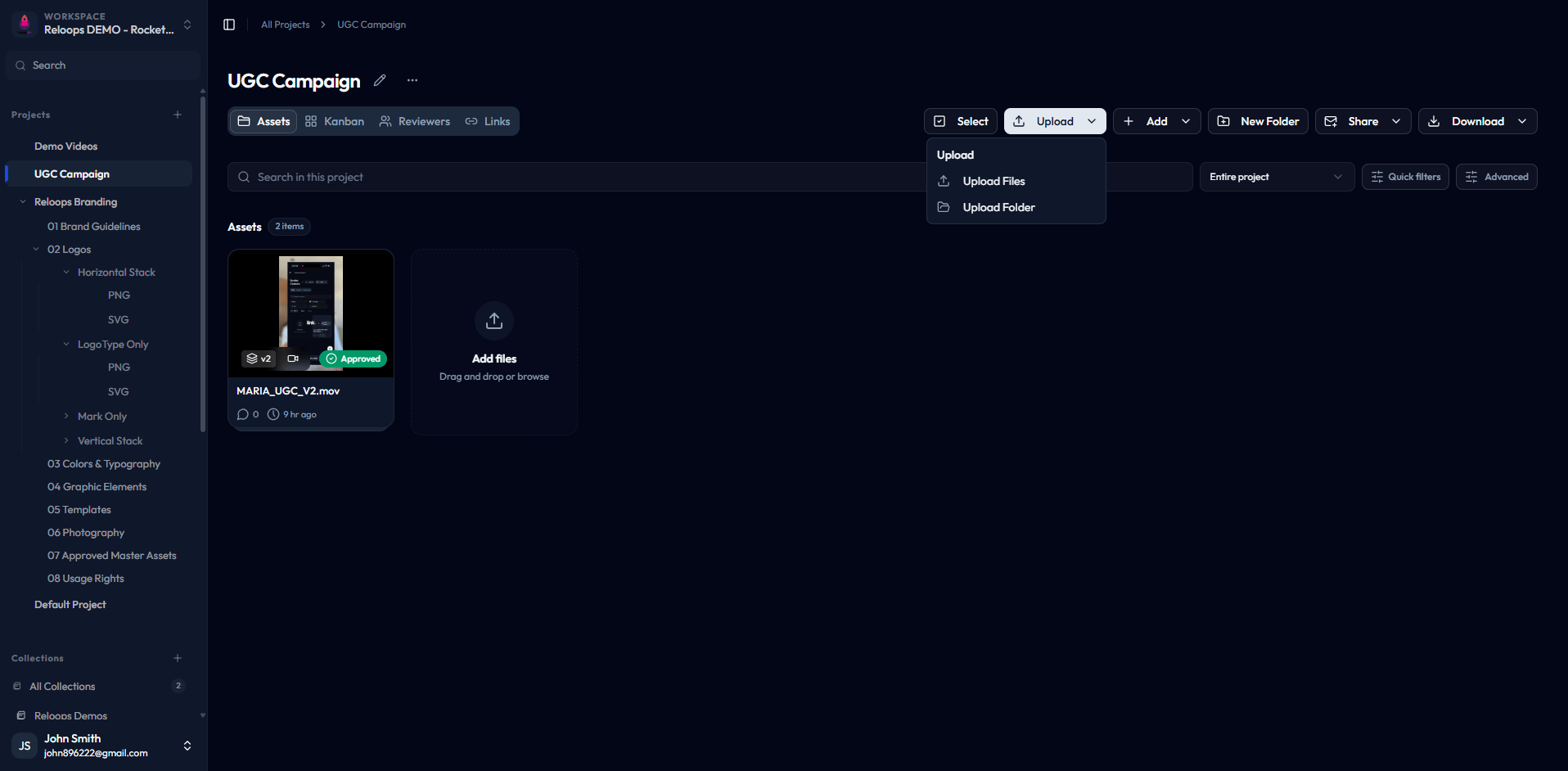The height and width of the screenshot is (771, 1568).
Task: Click the MARIA_UGC_V2.mov file name
Action: (x=288, y=390)
